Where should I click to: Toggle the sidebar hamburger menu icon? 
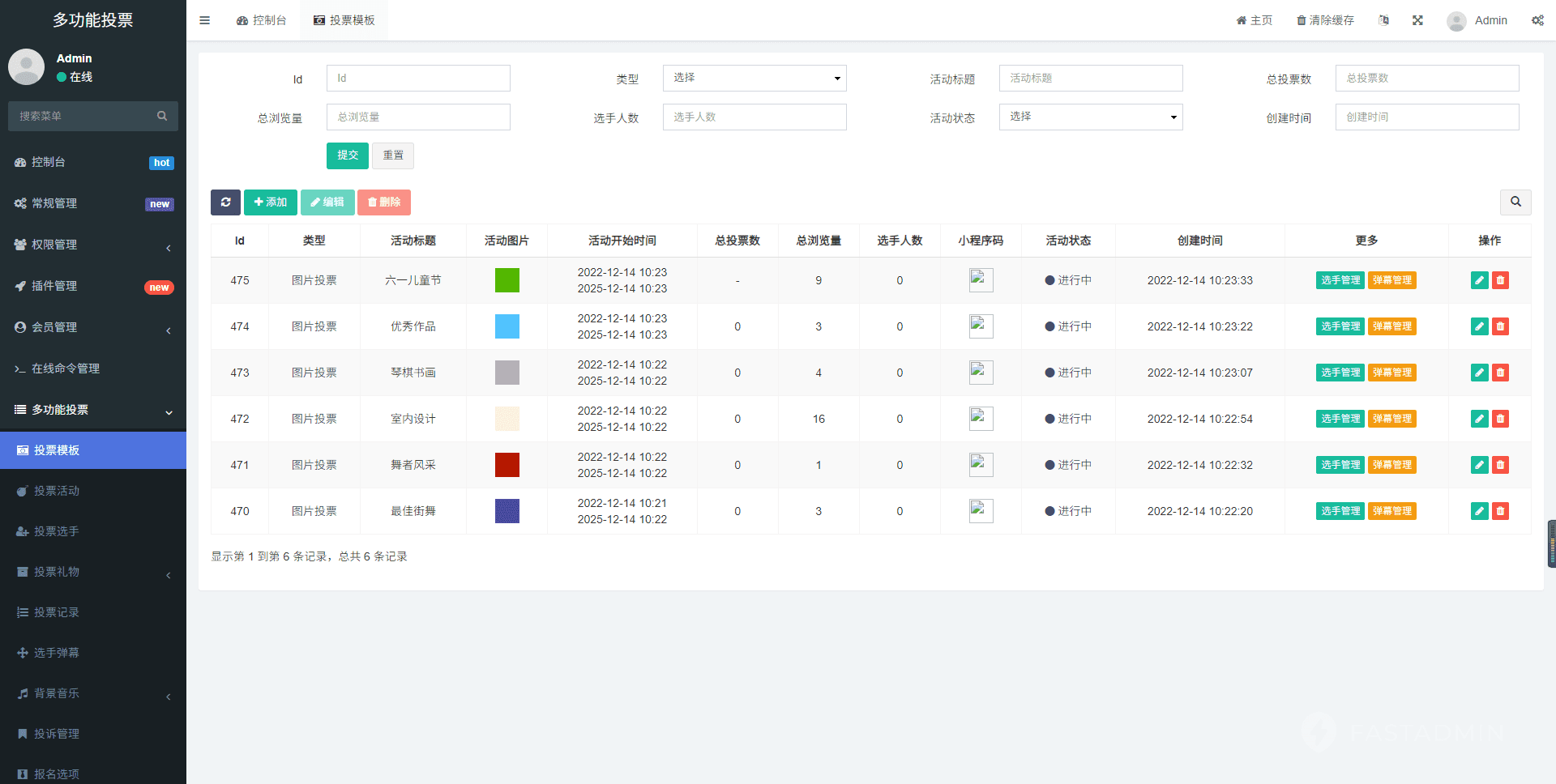tap(205, 20)
